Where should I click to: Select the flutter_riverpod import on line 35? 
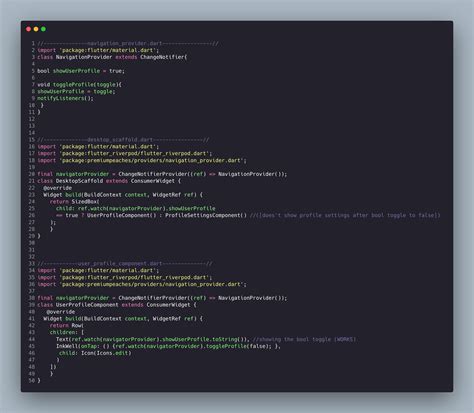pyautogui.click(x=125, y=277)
